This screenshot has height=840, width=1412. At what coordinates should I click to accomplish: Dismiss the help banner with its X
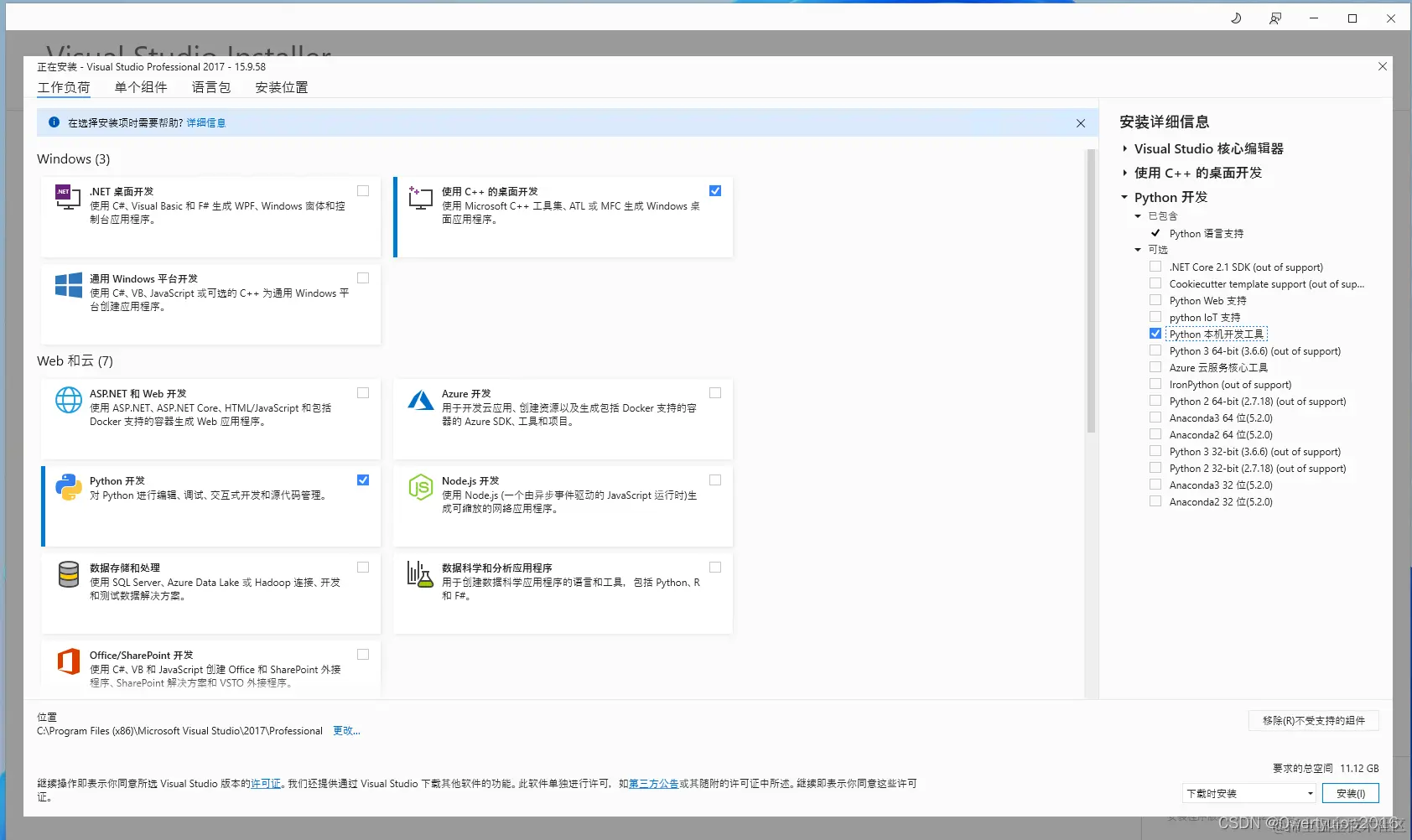click(x=1081, y=123)
